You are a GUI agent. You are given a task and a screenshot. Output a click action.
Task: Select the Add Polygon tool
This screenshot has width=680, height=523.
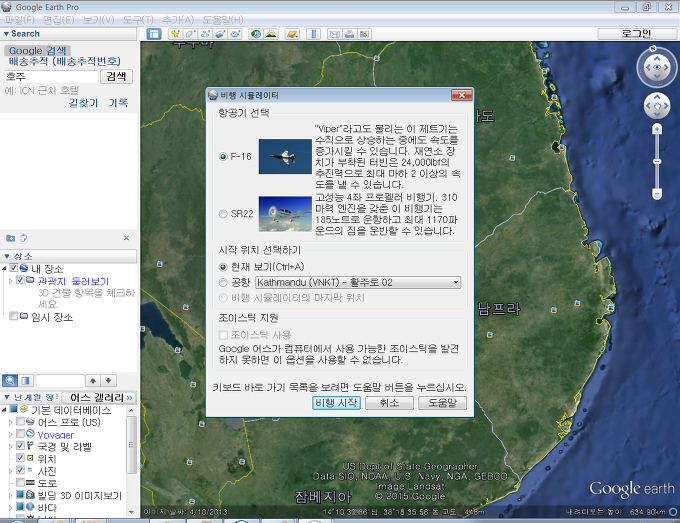[190, 34]
